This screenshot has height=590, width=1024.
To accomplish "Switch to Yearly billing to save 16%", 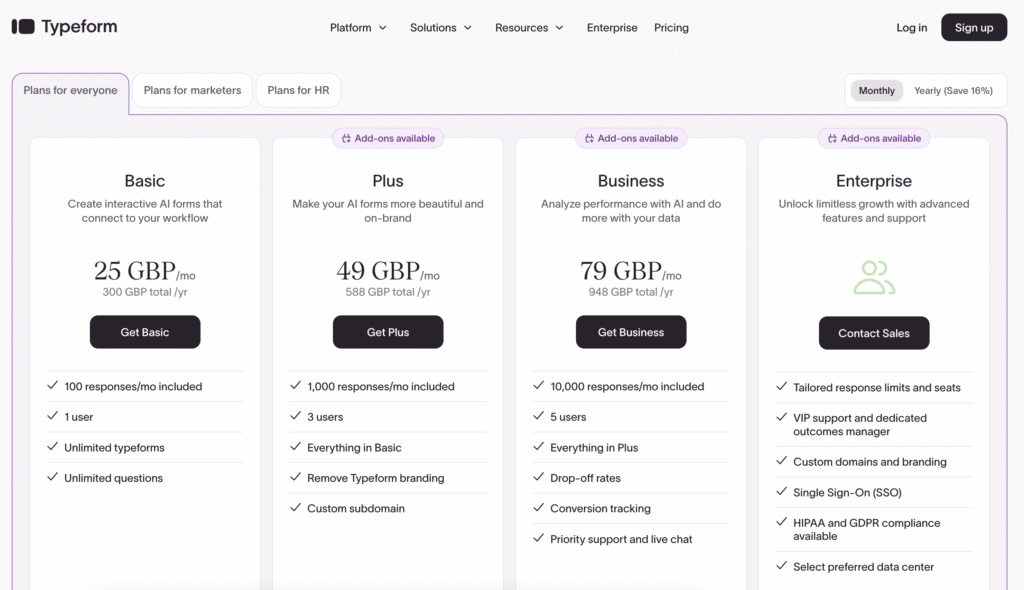I will 954,90.
